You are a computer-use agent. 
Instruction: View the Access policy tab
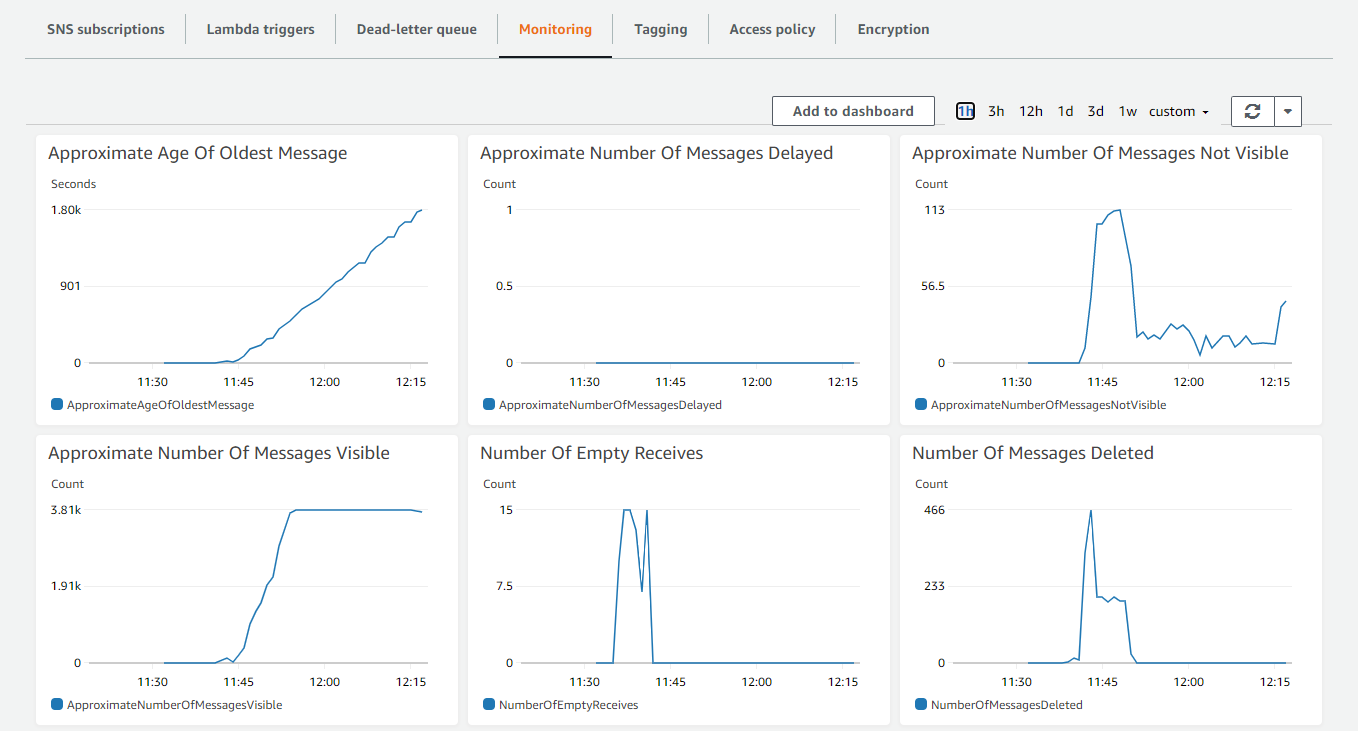(x=772, y=29)
